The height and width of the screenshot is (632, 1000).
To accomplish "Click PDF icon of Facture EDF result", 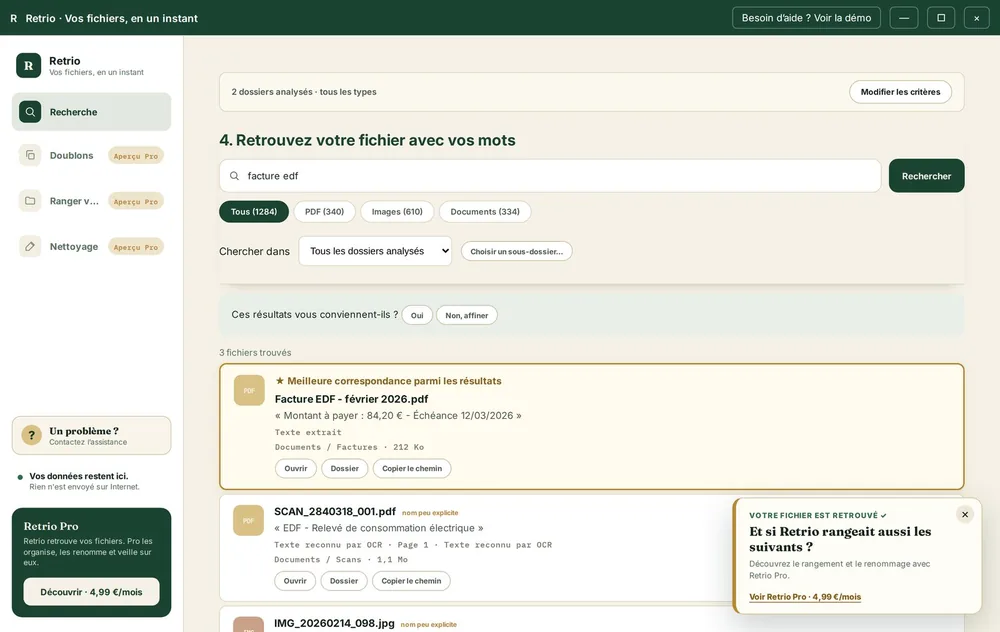I will pos(249,390).
